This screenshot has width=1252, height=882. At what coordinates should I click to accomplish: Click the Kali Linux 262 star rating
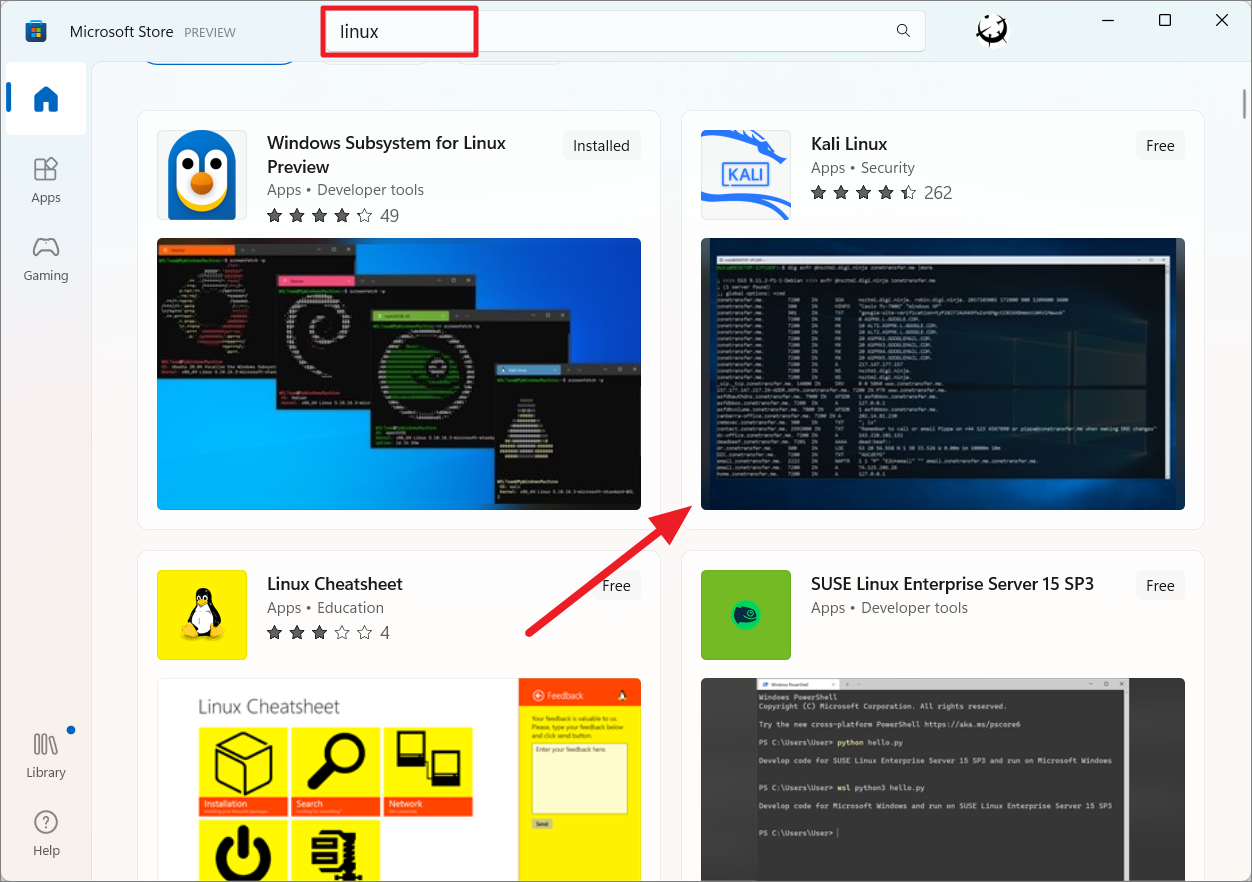[x=881, y=193]
